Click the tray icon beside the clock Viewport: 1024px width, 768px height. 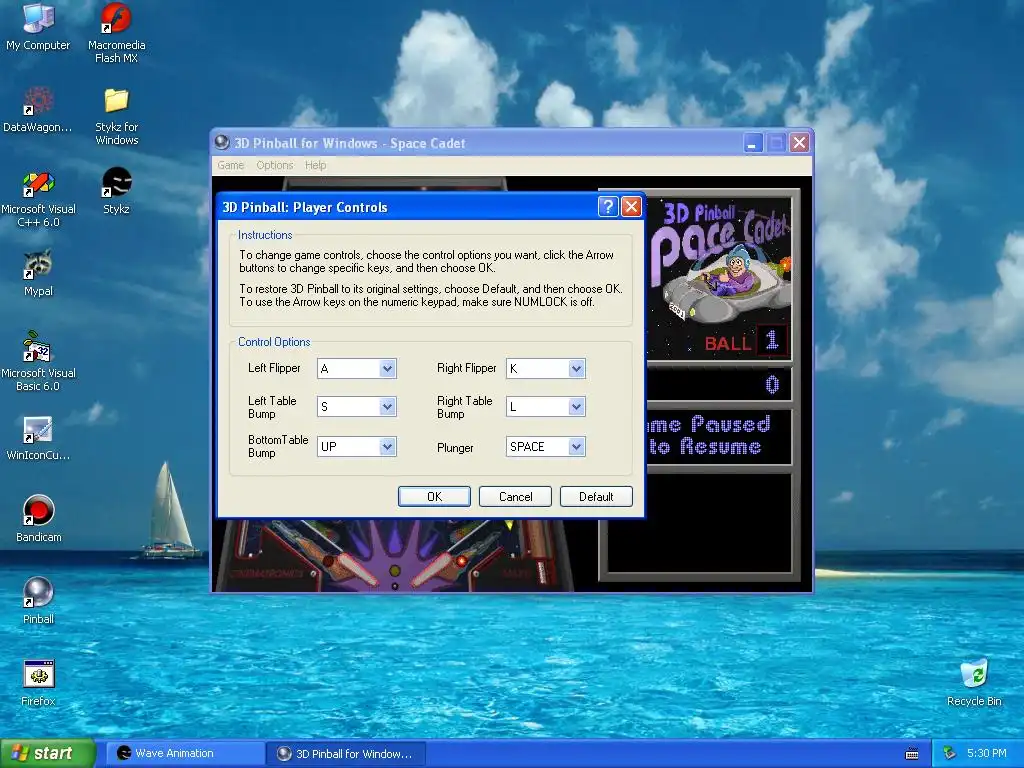[950, 753]
